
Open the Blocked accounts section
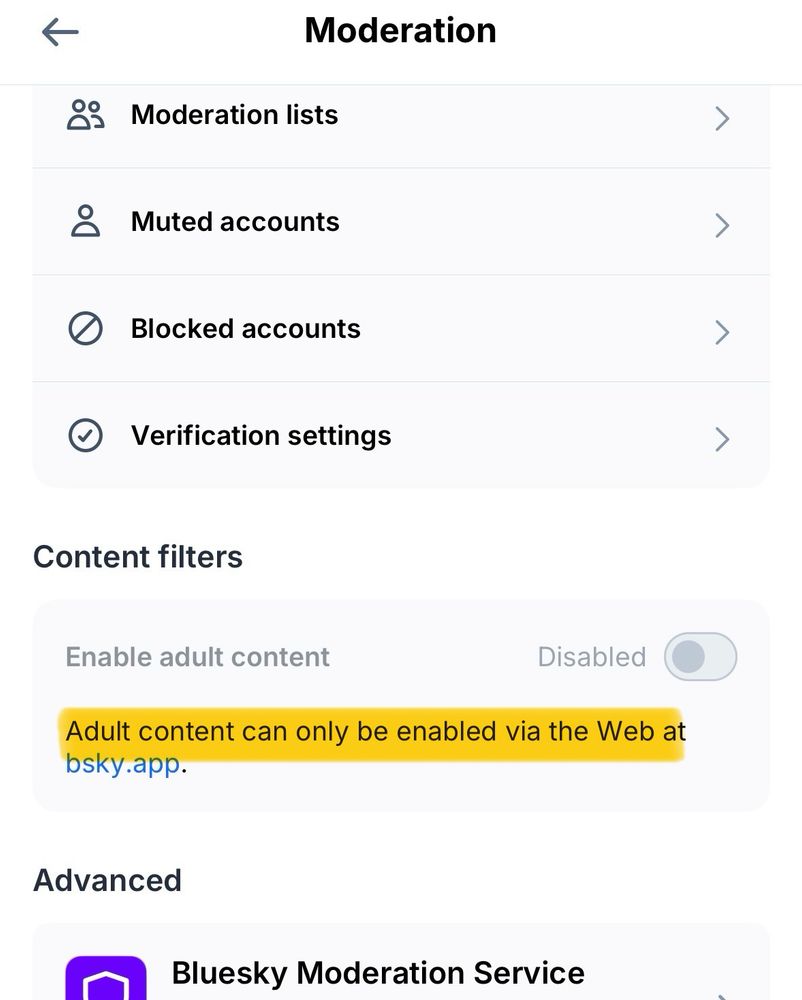(x=400, y=329)
